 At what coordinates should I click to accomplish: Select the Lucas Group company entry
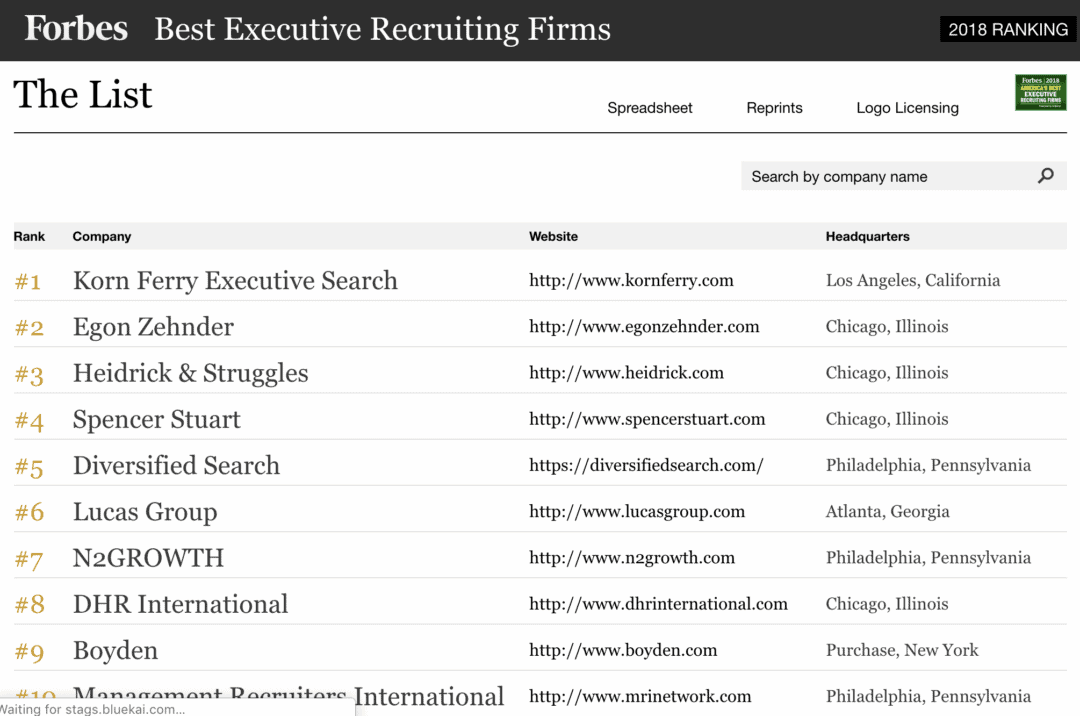(x=144, y=511)
